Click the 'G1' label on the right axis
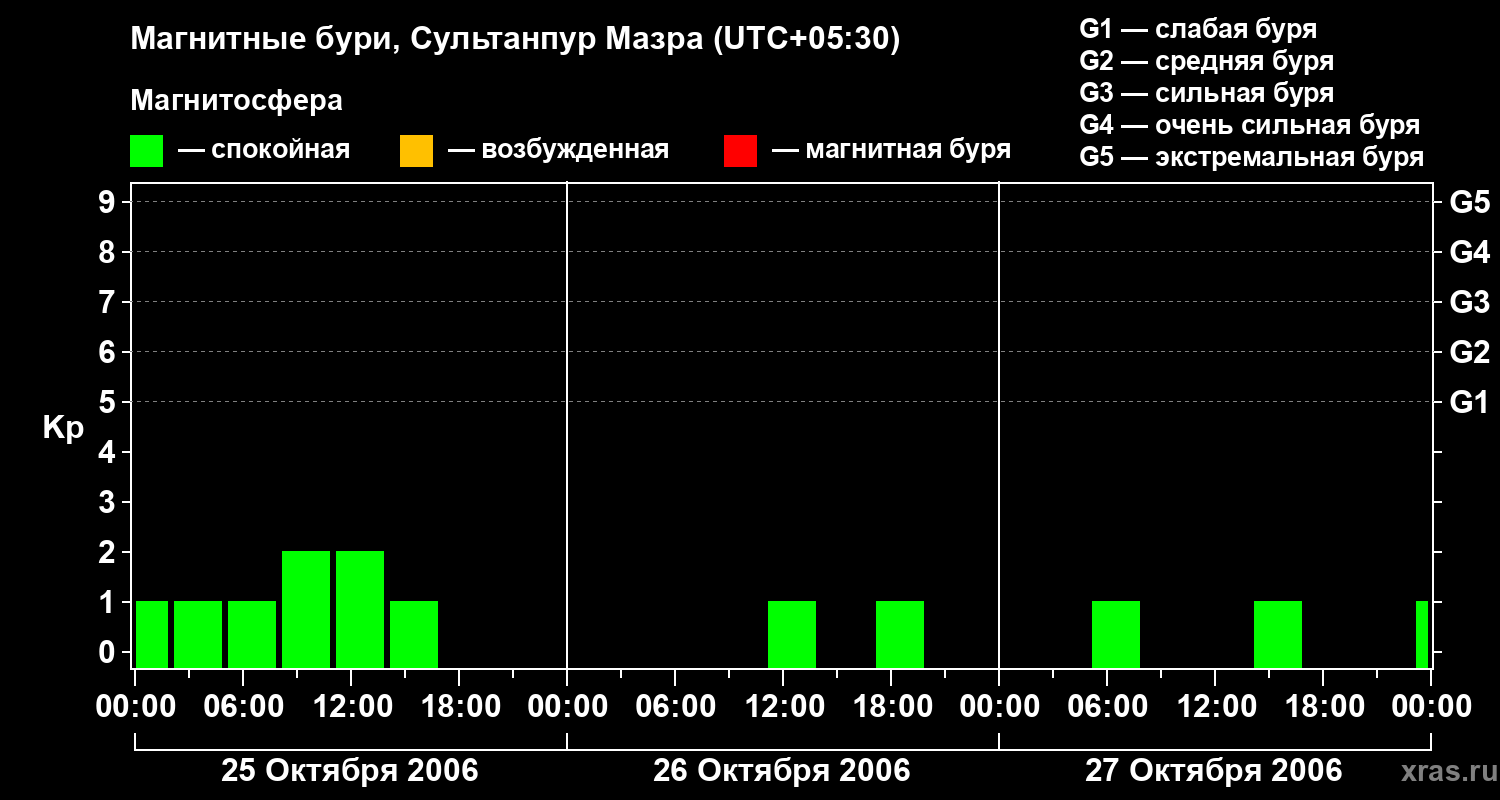Image resolution: width=1500 pixels, height=800 pixels. click(1469, 403)
